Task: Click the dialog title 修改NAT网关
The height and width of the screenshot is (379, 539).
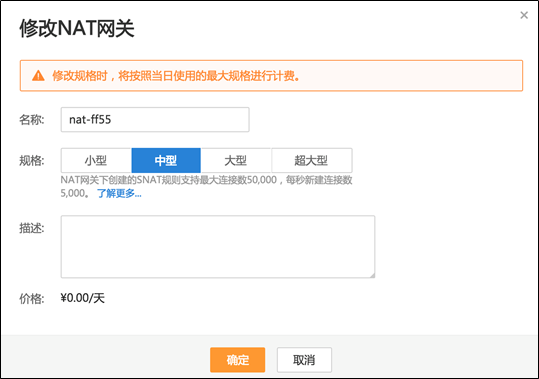Action: pos(77,28)
